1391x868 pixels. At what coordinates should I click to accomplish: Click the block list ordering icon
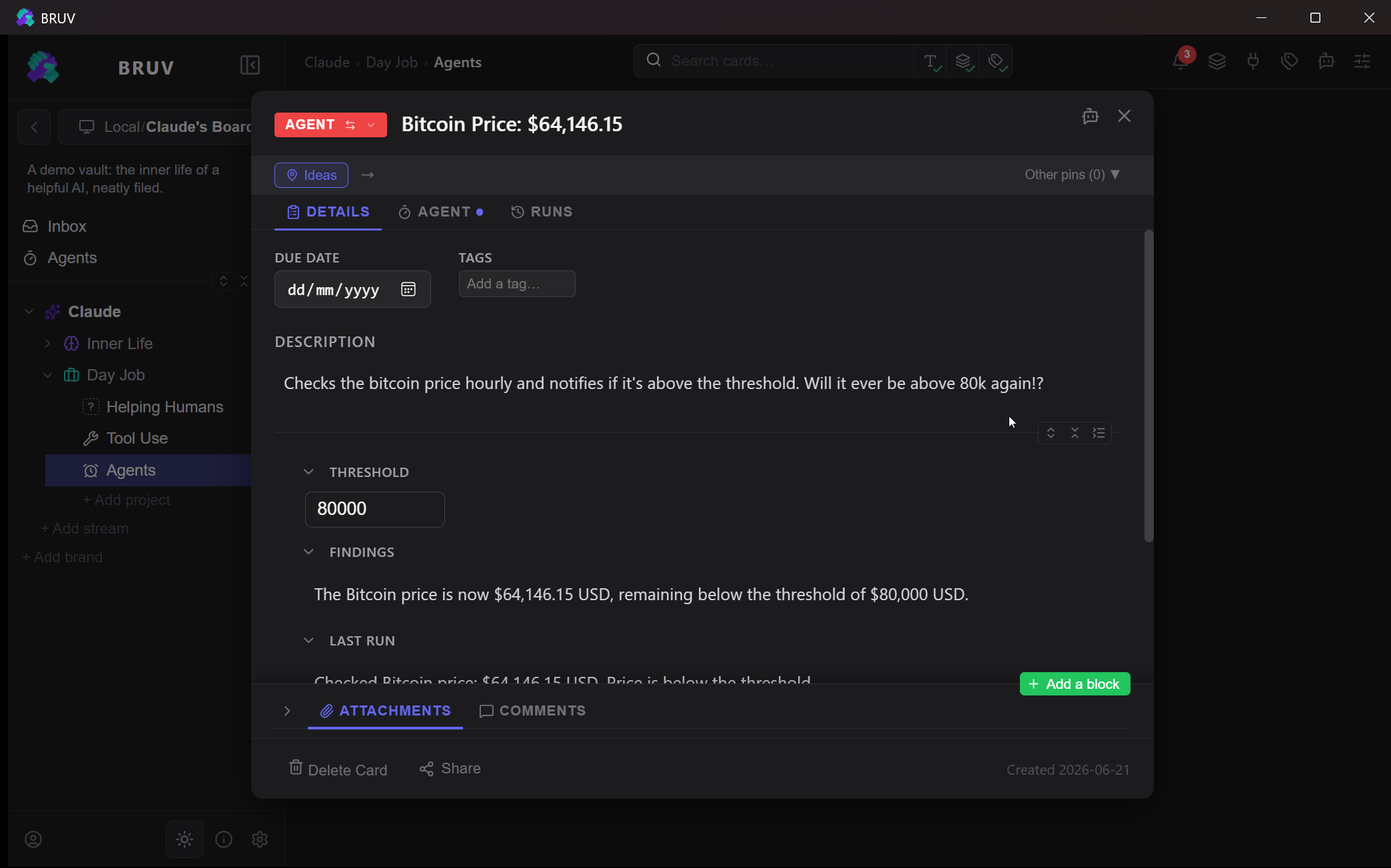[x=1099, y=433]
